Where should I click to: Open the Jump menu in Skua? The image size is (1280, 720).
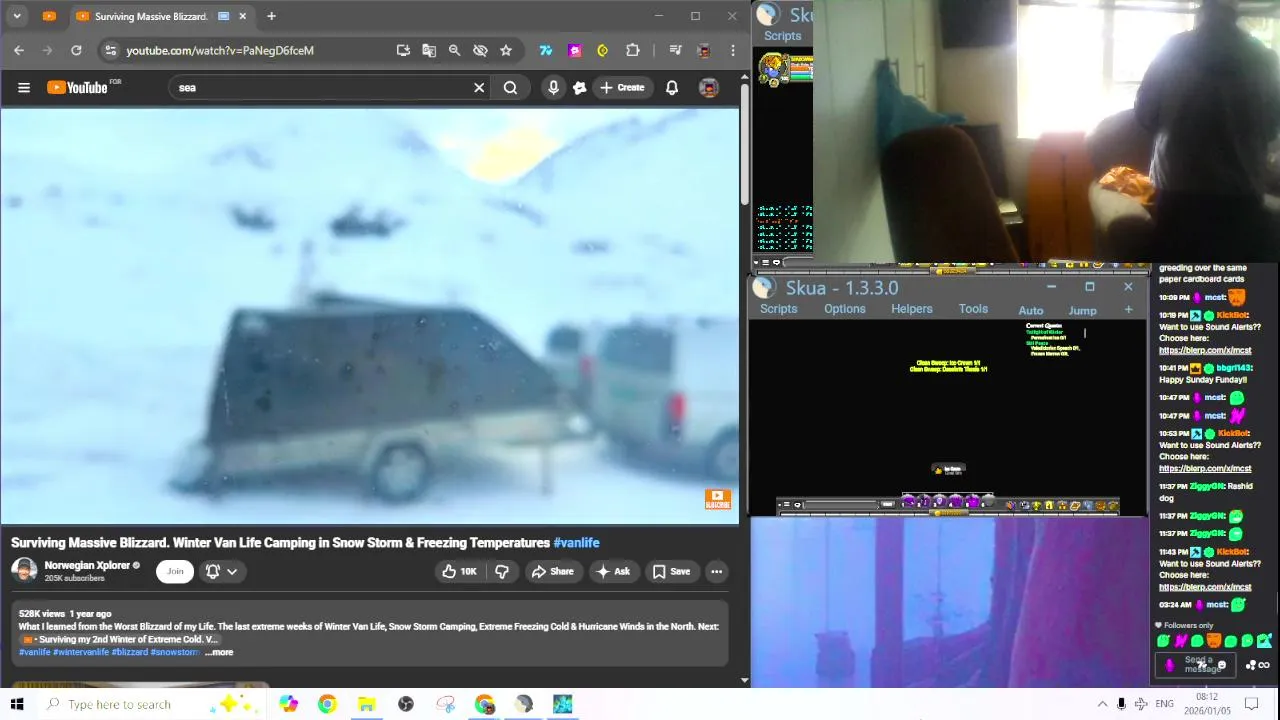(1082, 310)
